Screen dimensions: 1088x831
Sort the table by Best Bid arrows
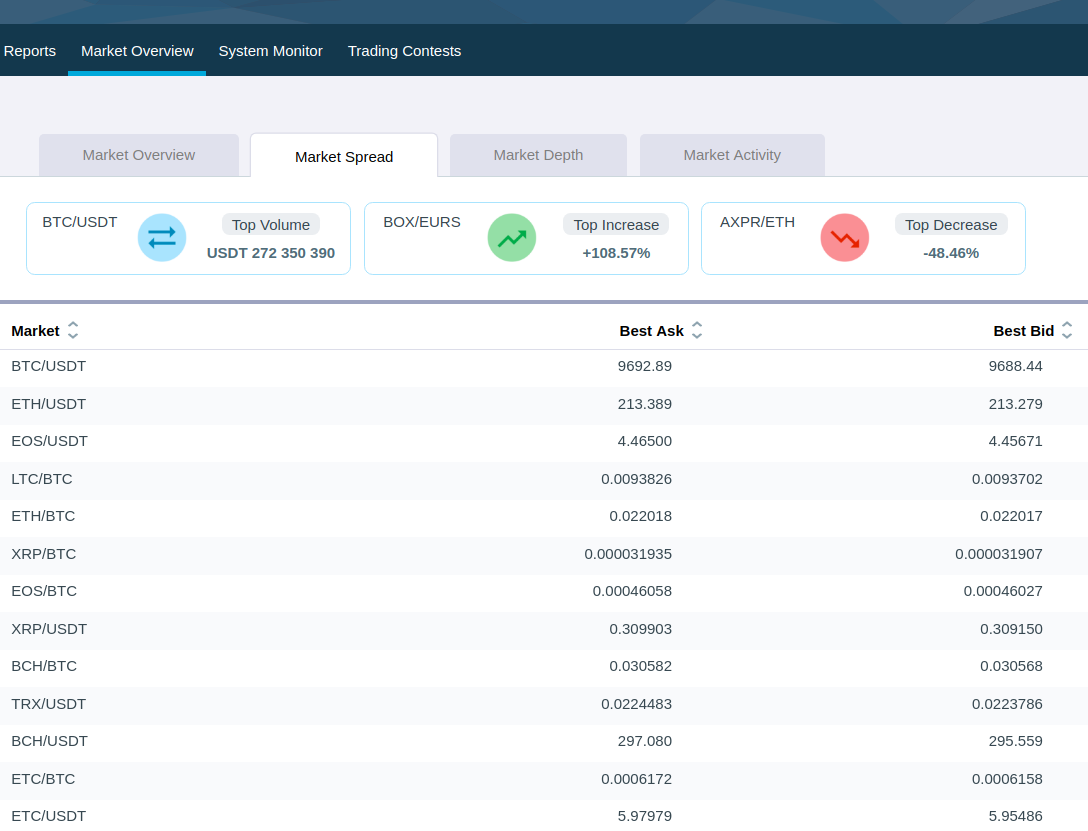coord(1067,331)
